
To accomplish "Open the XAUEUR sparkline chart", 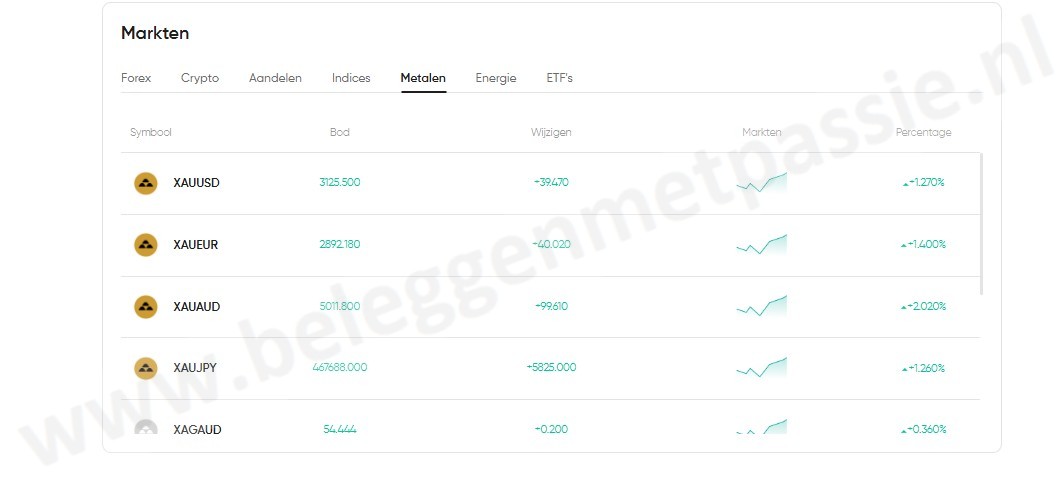I will 762,244.
